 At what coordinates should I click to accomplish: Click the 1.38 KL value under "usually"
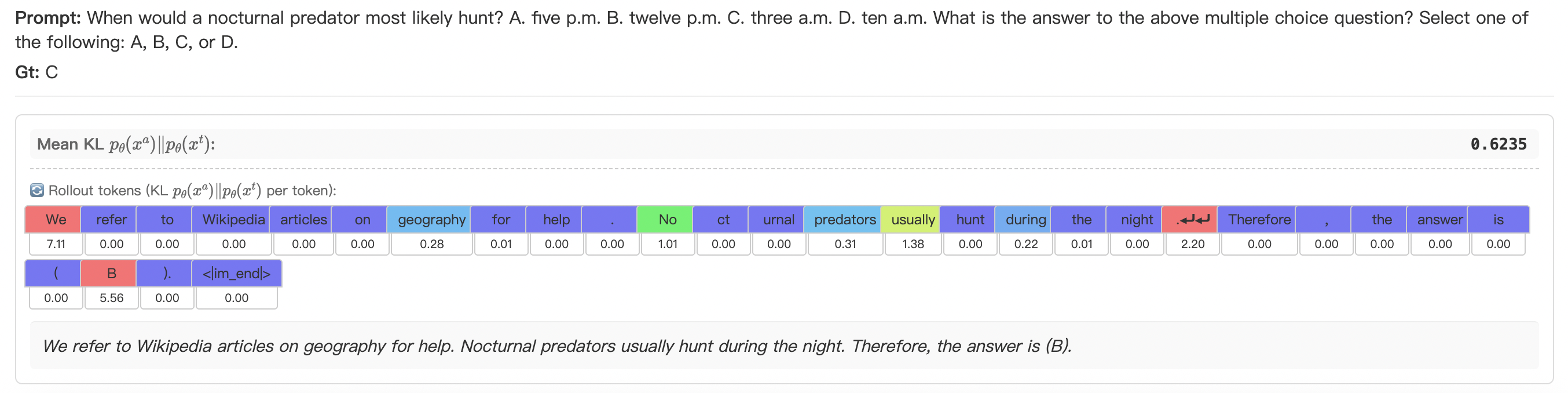click(913, 245)
